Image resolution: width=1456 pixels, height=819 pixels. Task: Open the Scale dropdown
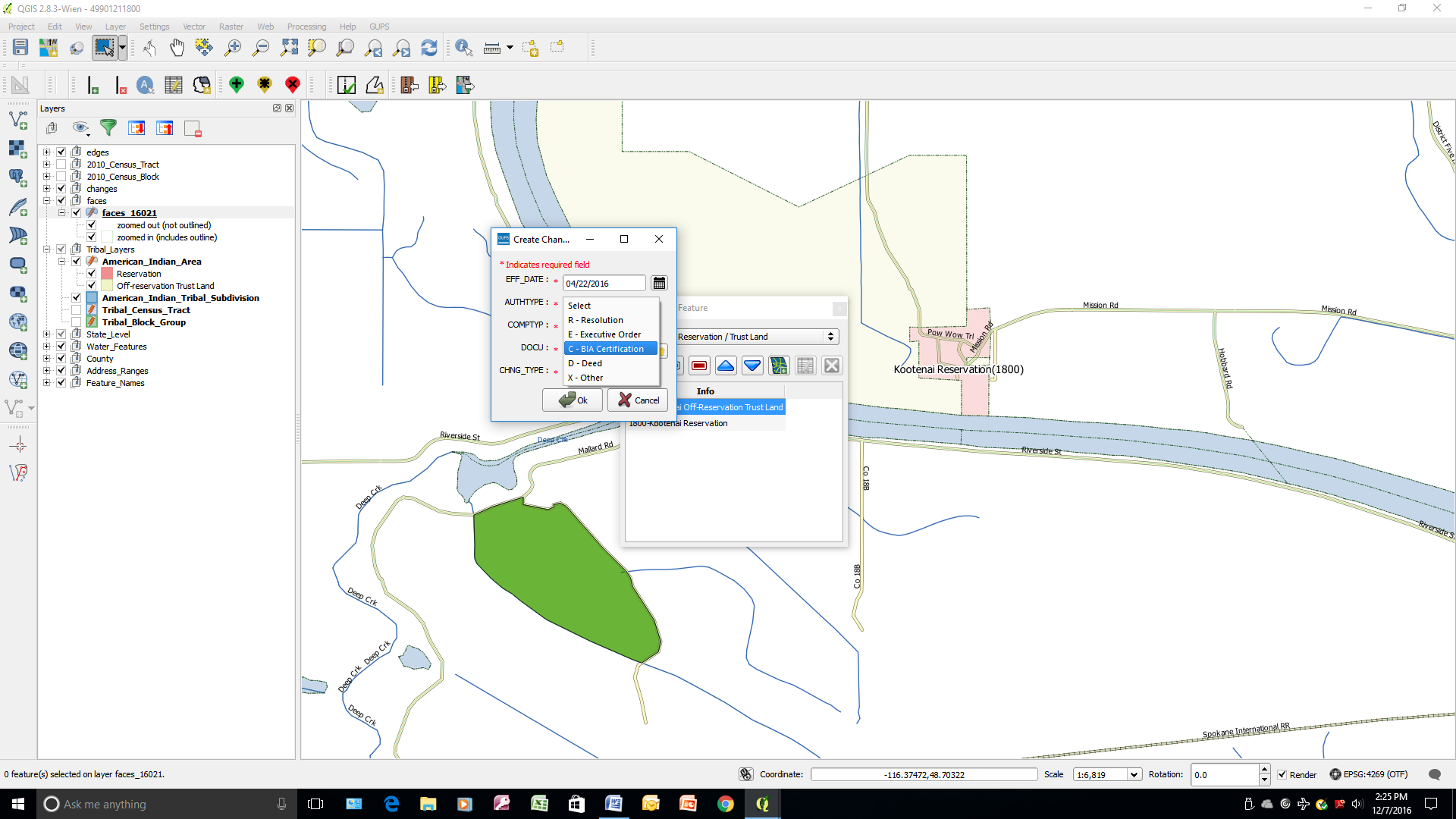[1134, 774]
